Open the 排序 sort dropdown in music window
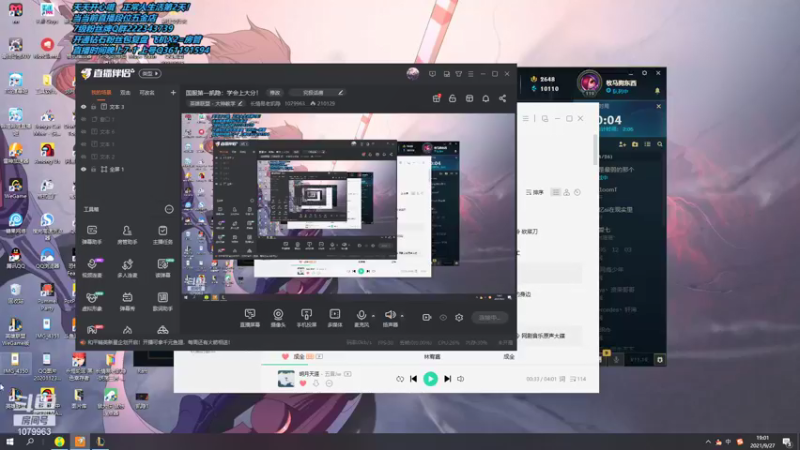 pyautogui.click(x=535, y=192)
